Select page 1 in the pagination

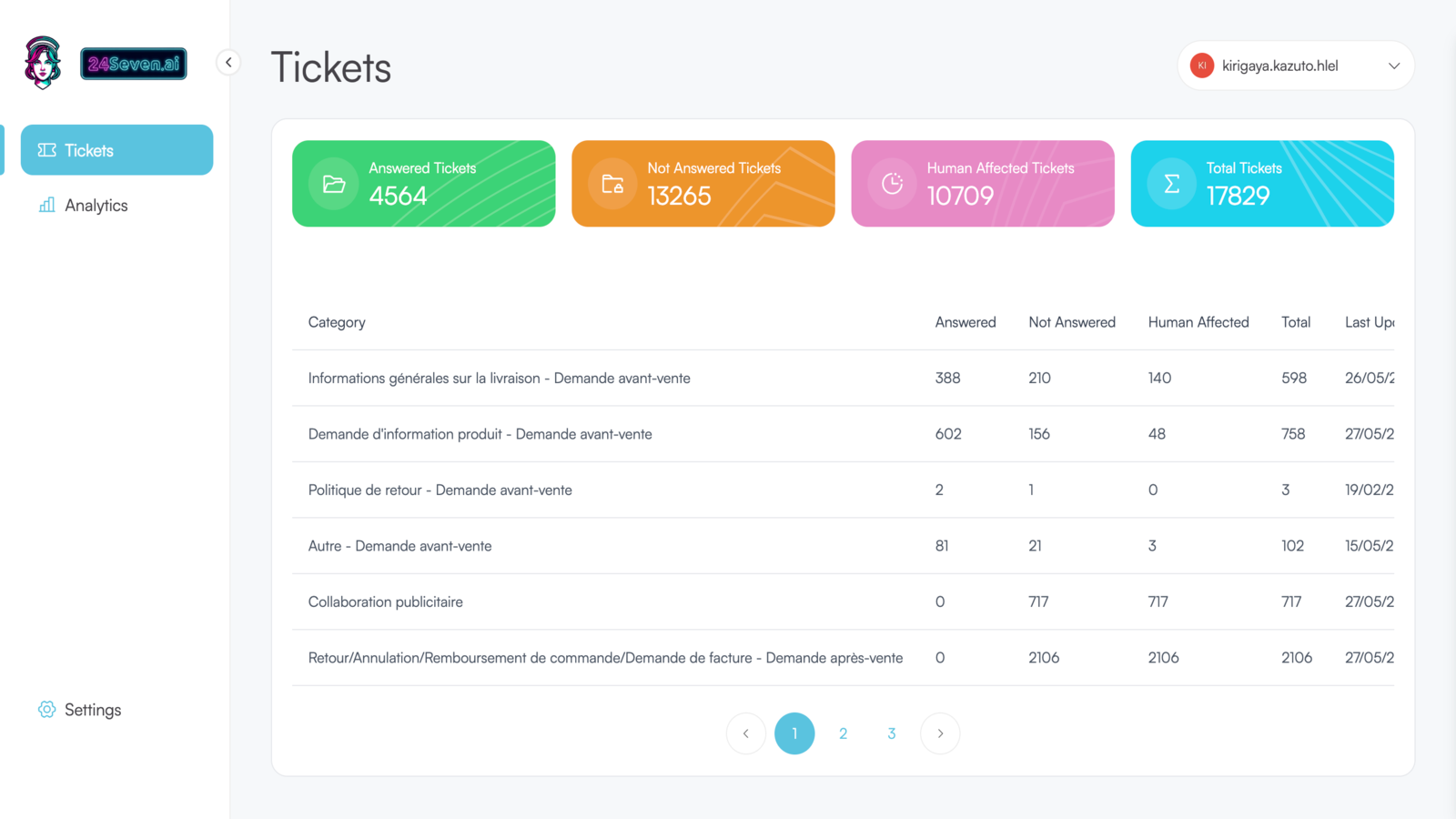tap(794, 733)
